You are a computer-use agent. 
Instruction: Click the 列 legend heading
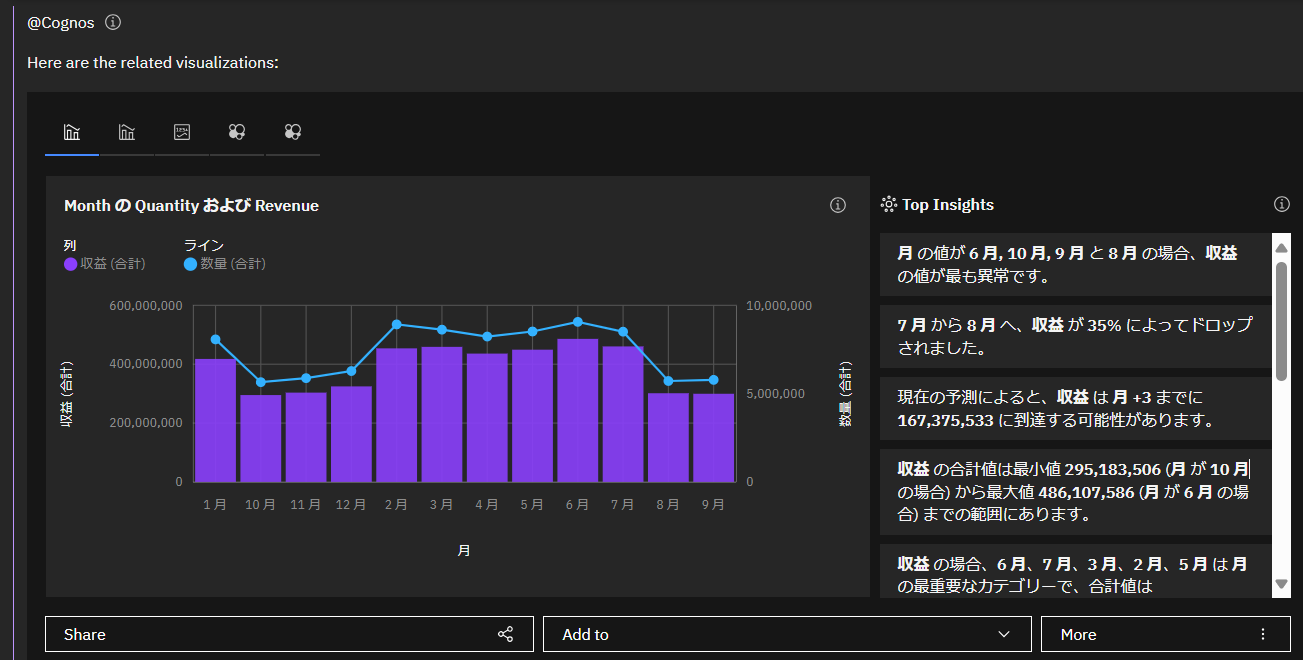(70, 245)
